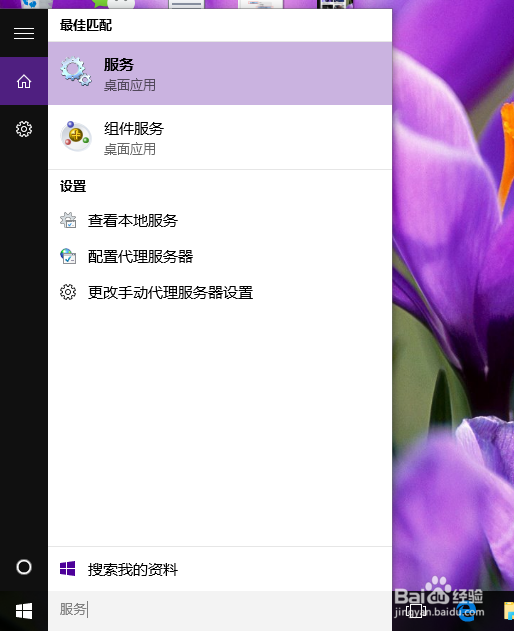Open the 服务 desktop app result
The width and height of the screenshot is (514, 631).
220,74
